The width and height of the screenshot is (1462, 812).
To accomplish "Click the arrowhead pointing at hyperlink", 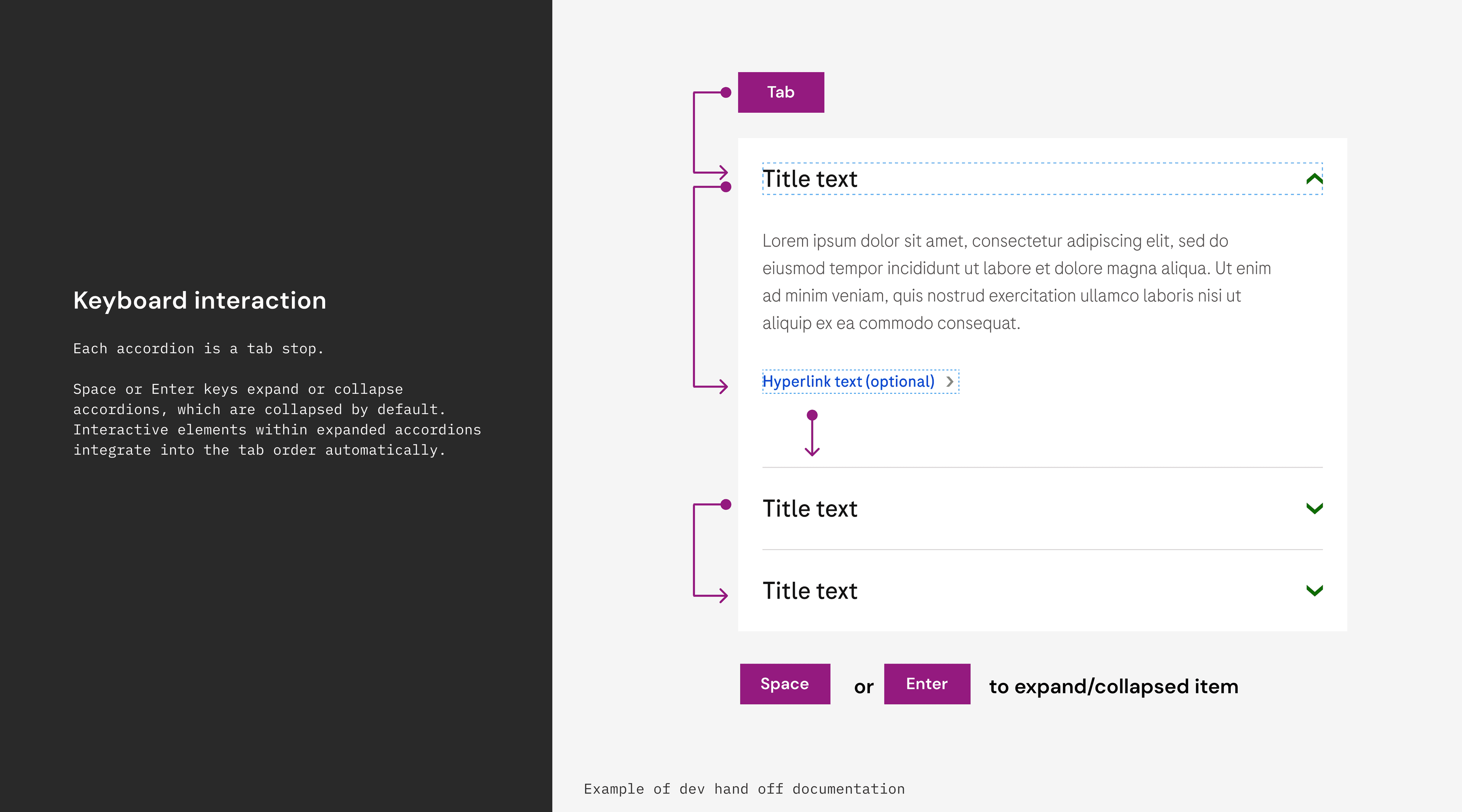I will 722,387.
